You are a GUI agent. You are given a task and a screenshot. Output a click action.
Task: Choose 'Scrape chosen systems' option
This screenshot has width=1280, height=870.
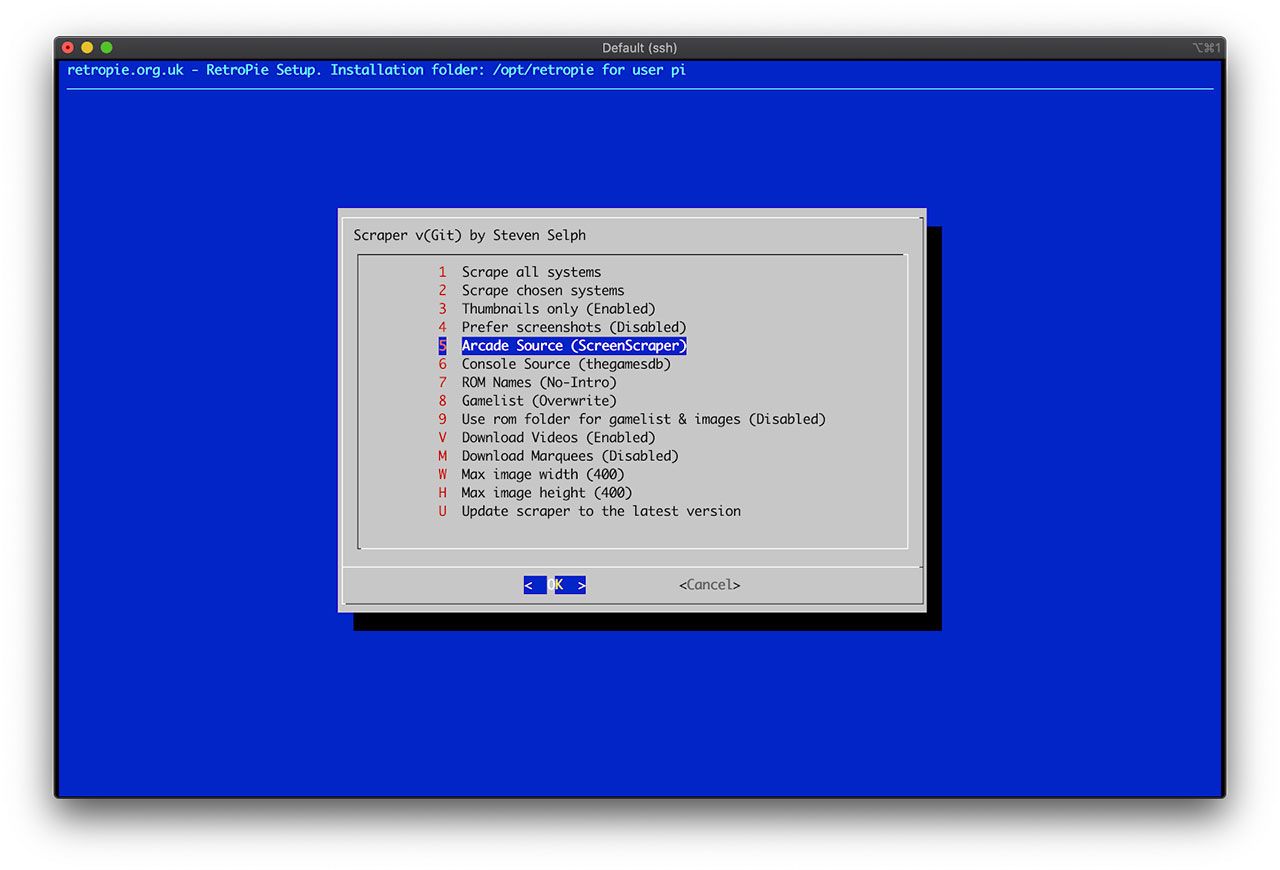[x=542, y=290]
